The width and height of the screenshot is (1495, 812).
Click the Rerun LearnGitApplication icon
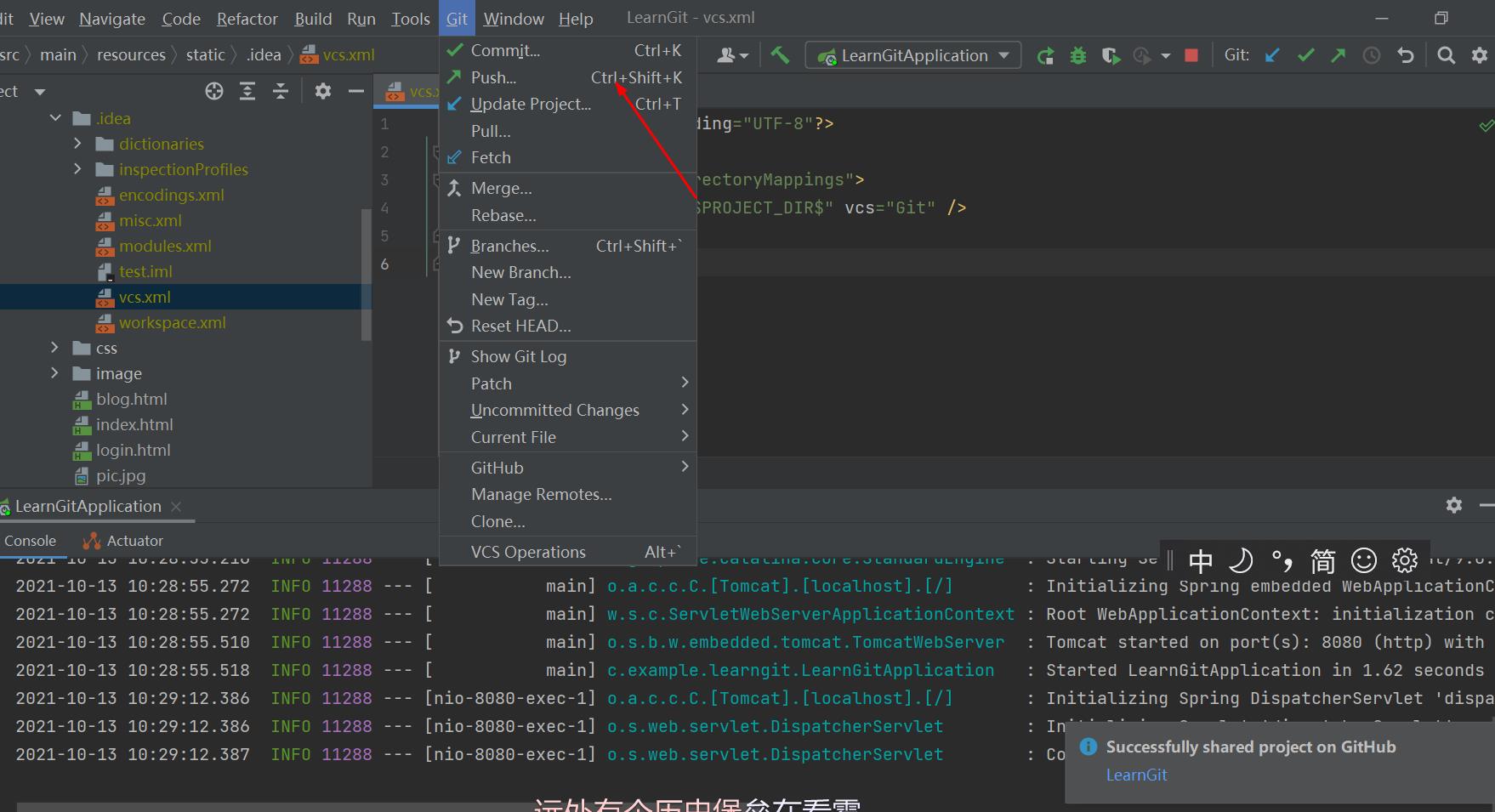tap(1045, 56)
